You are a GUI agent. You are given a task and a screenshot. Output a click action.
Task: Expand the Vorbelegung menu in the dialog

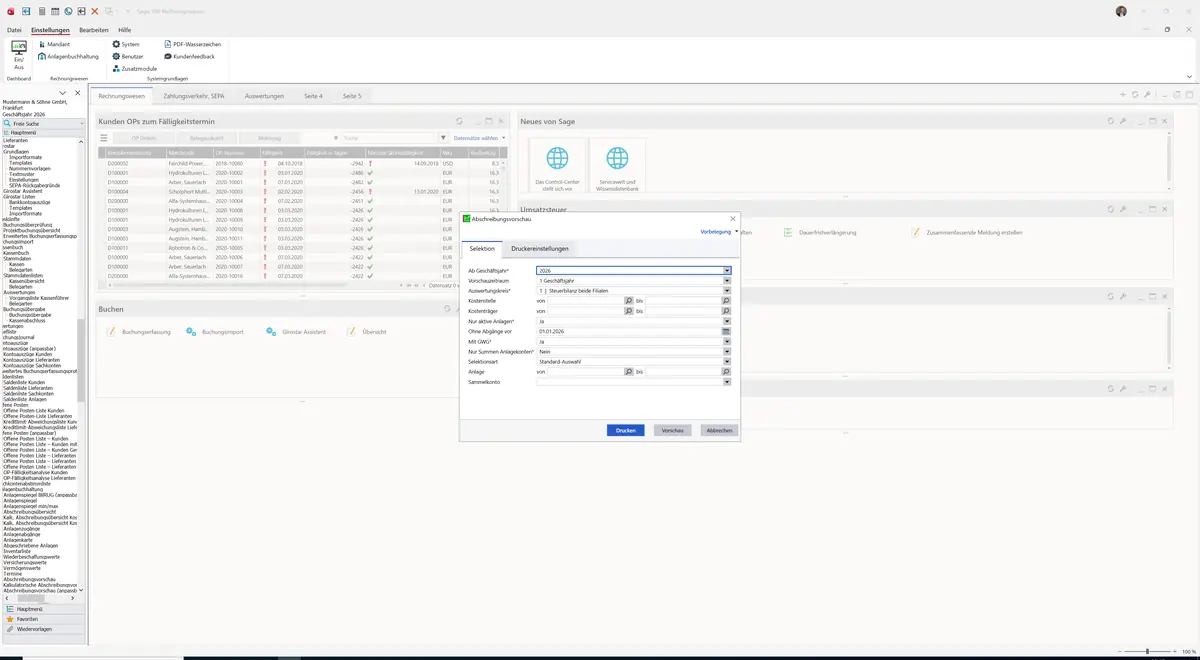click(x=719, y=231)
